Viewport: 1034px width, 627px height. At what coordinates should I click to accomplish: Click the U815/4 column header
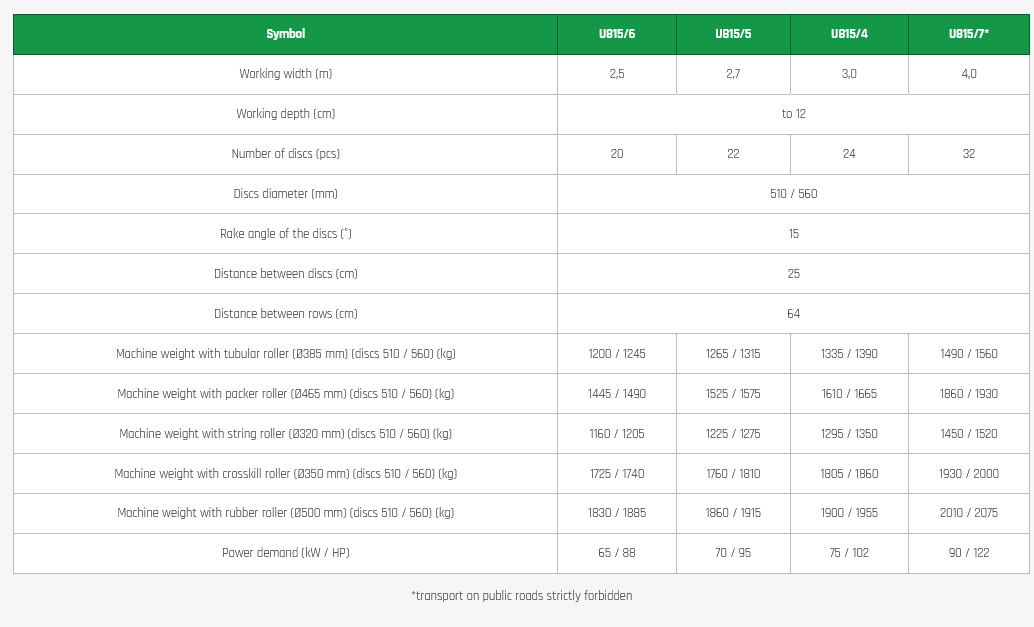849,34
